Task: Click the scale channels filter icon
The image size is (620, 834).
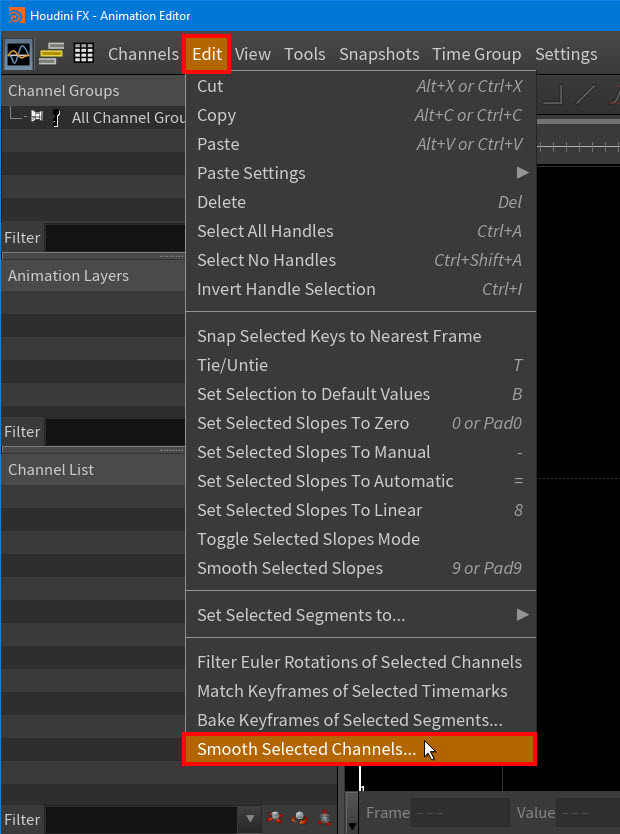Action: [324, 819]
